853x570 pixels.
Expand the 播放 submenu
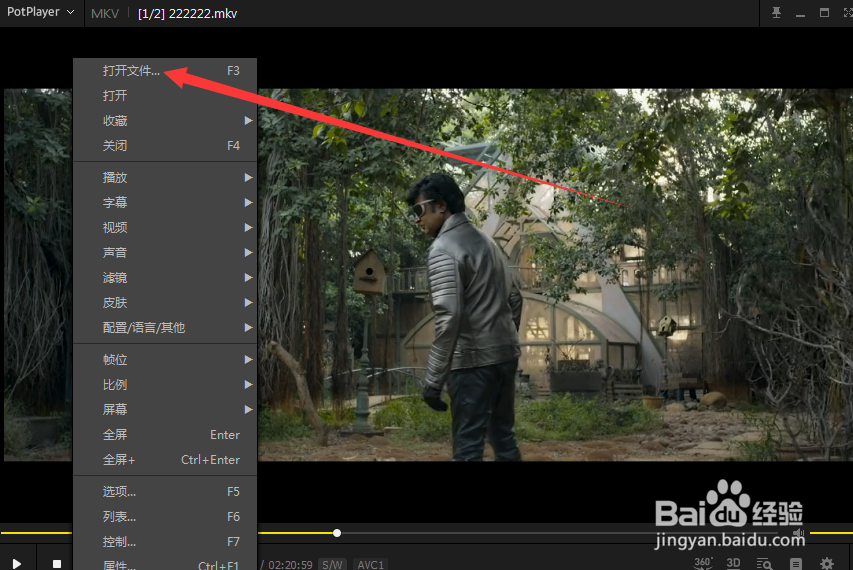coord(165,177)
